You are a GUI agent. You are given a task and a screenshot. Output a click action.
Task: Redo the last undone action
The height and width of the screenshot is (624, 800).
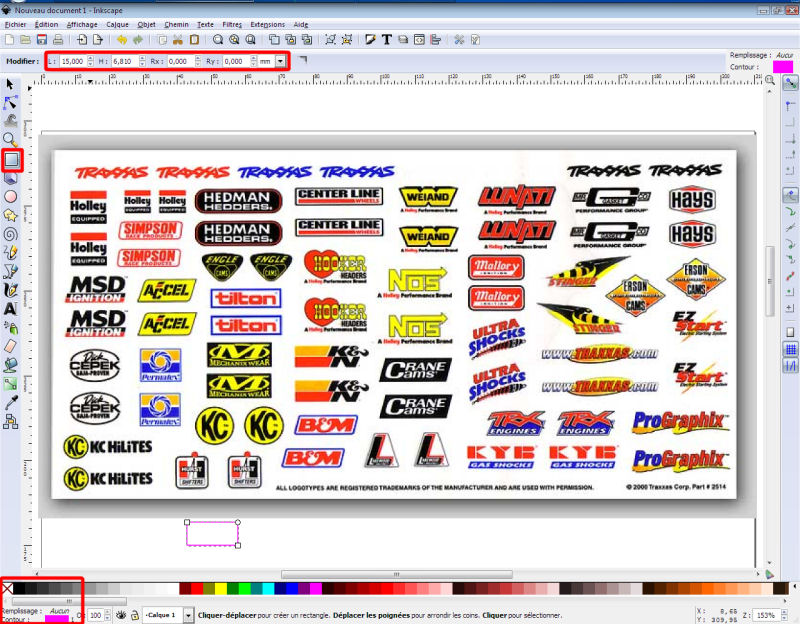click(x=138, y=39)
